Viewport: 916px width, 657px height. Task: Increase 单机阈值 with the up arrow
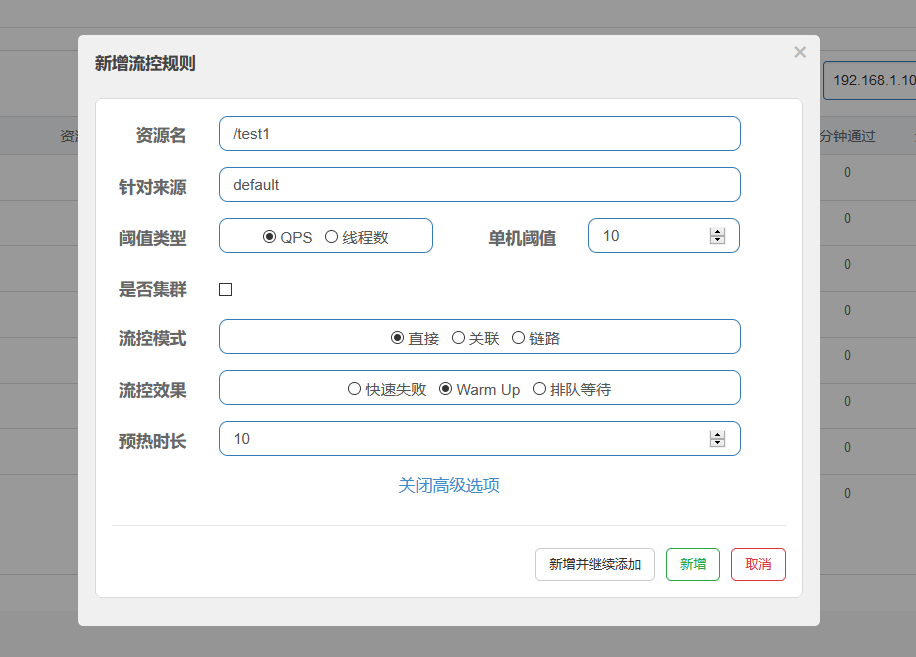(717, 232)
